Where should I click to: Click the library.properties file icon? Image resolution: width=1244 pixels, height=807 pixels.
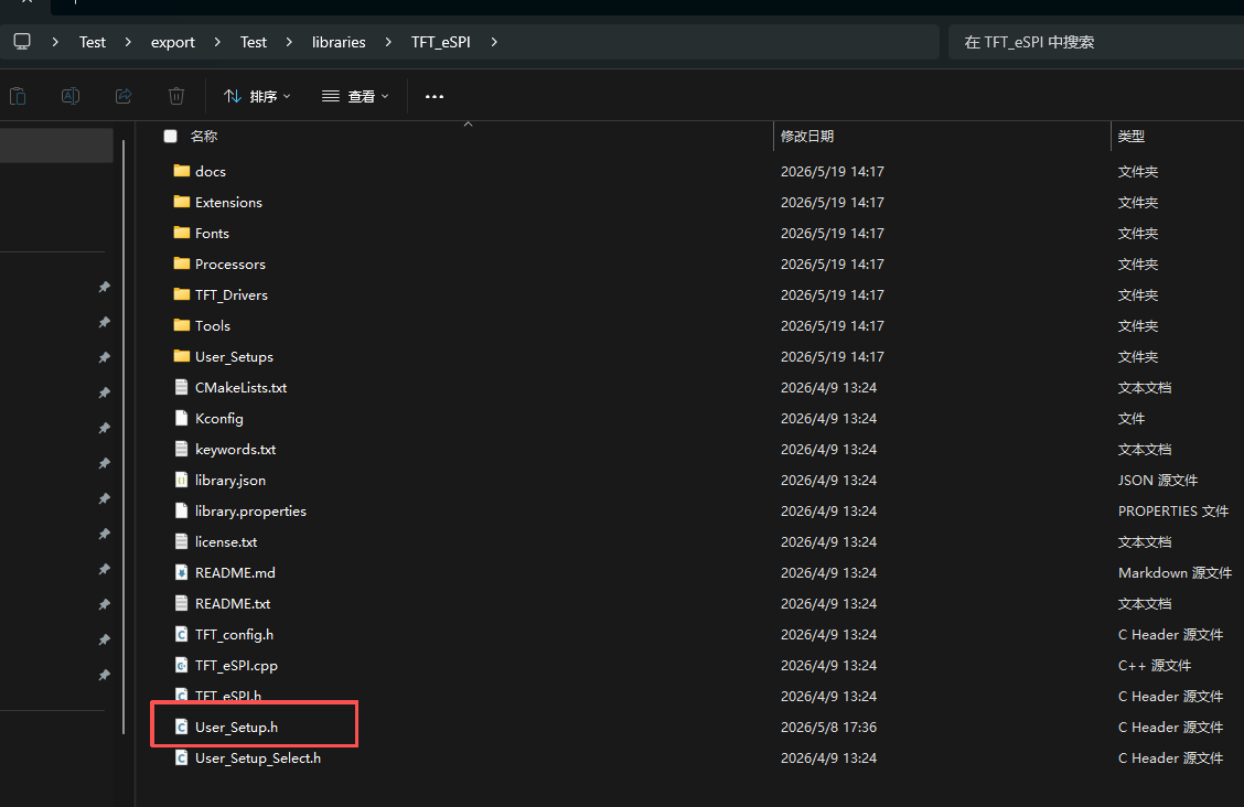click(181, 511)
